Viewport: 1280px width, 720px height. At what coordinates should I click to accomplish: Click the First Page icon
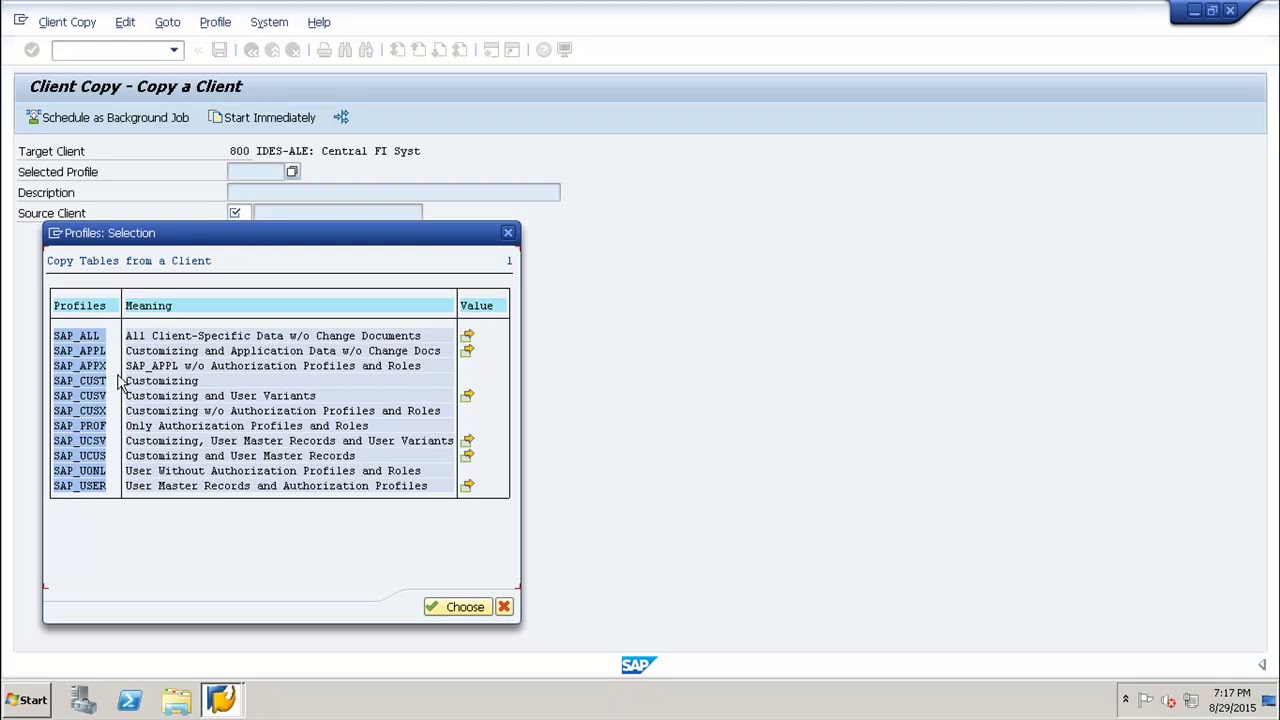[x=397, y=50]
